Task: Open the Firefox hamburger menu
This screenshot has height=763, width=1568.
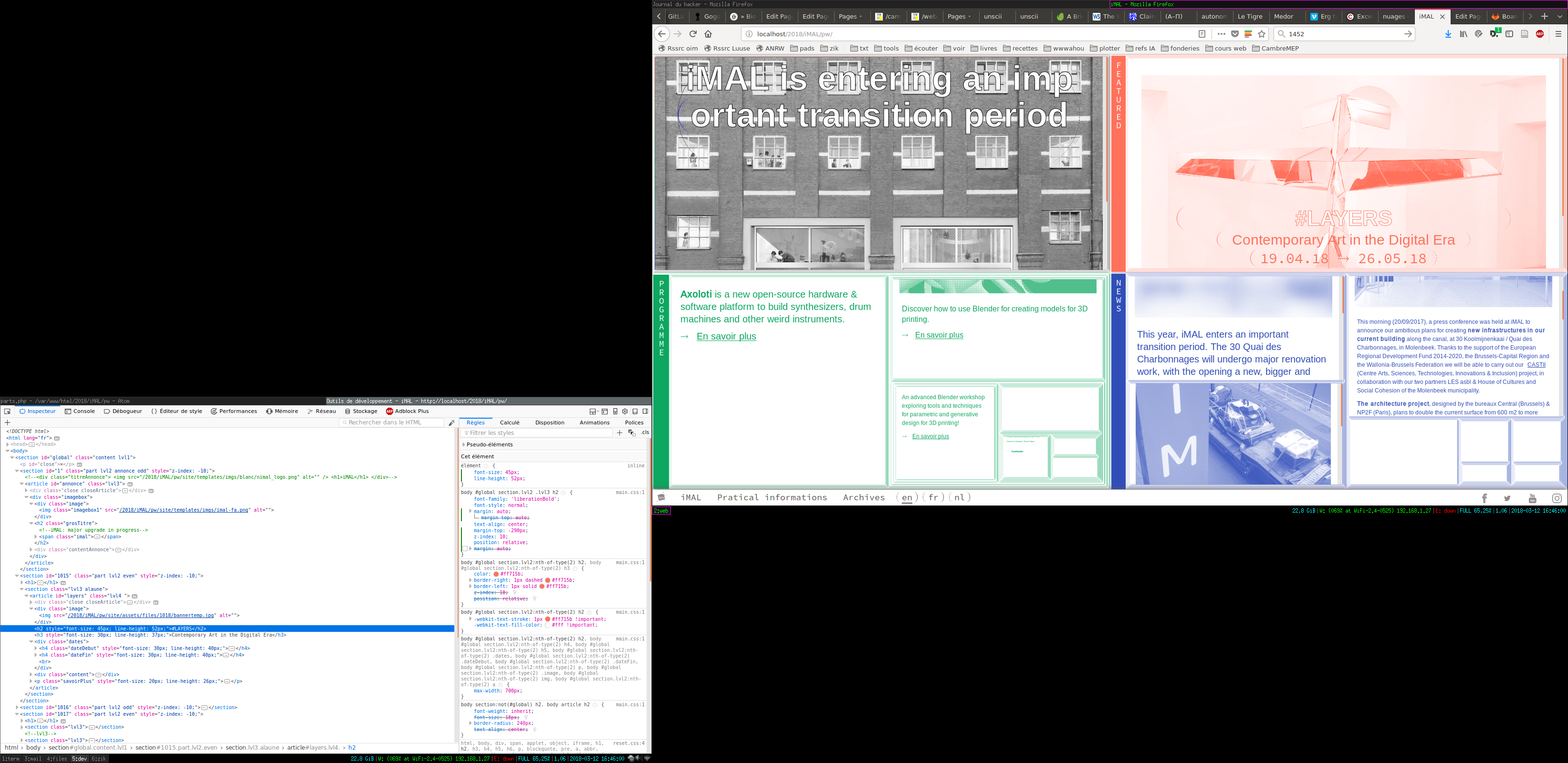Action: coord(1558,34)
